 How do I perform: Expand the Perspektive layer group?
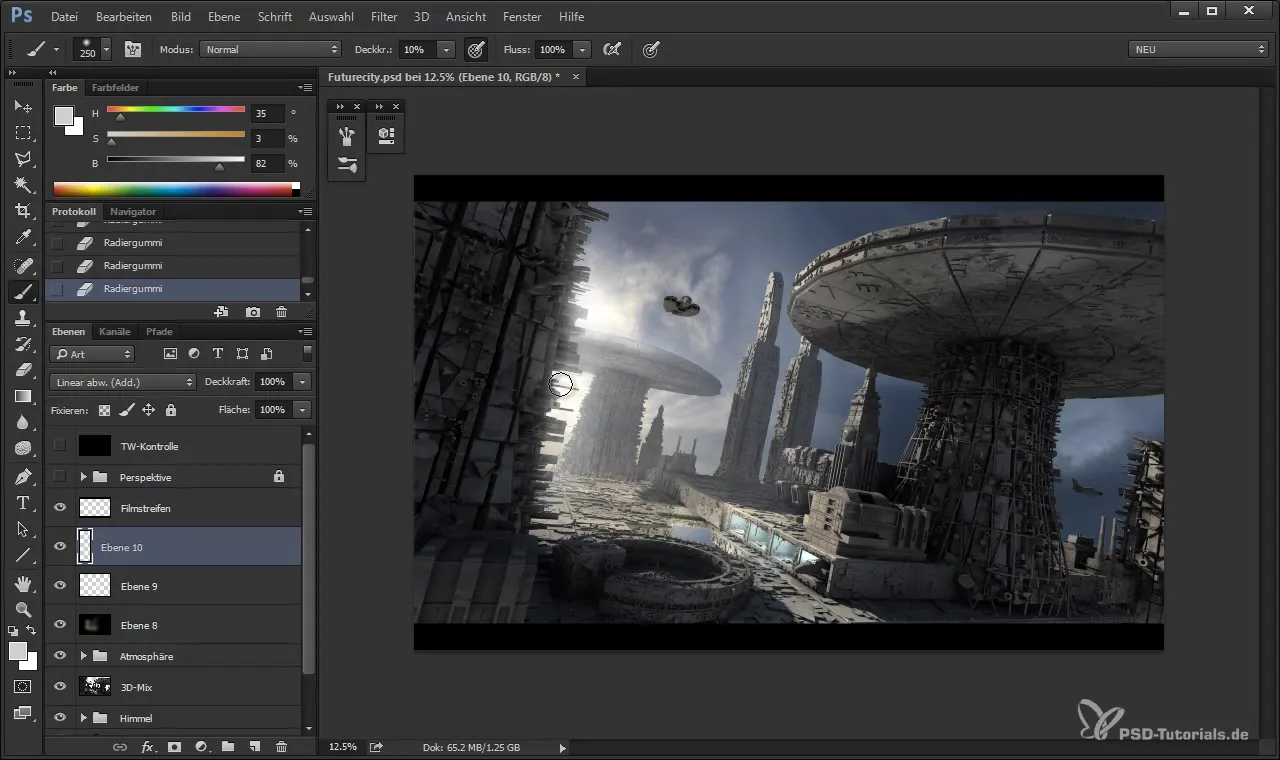tap(84, 477)
